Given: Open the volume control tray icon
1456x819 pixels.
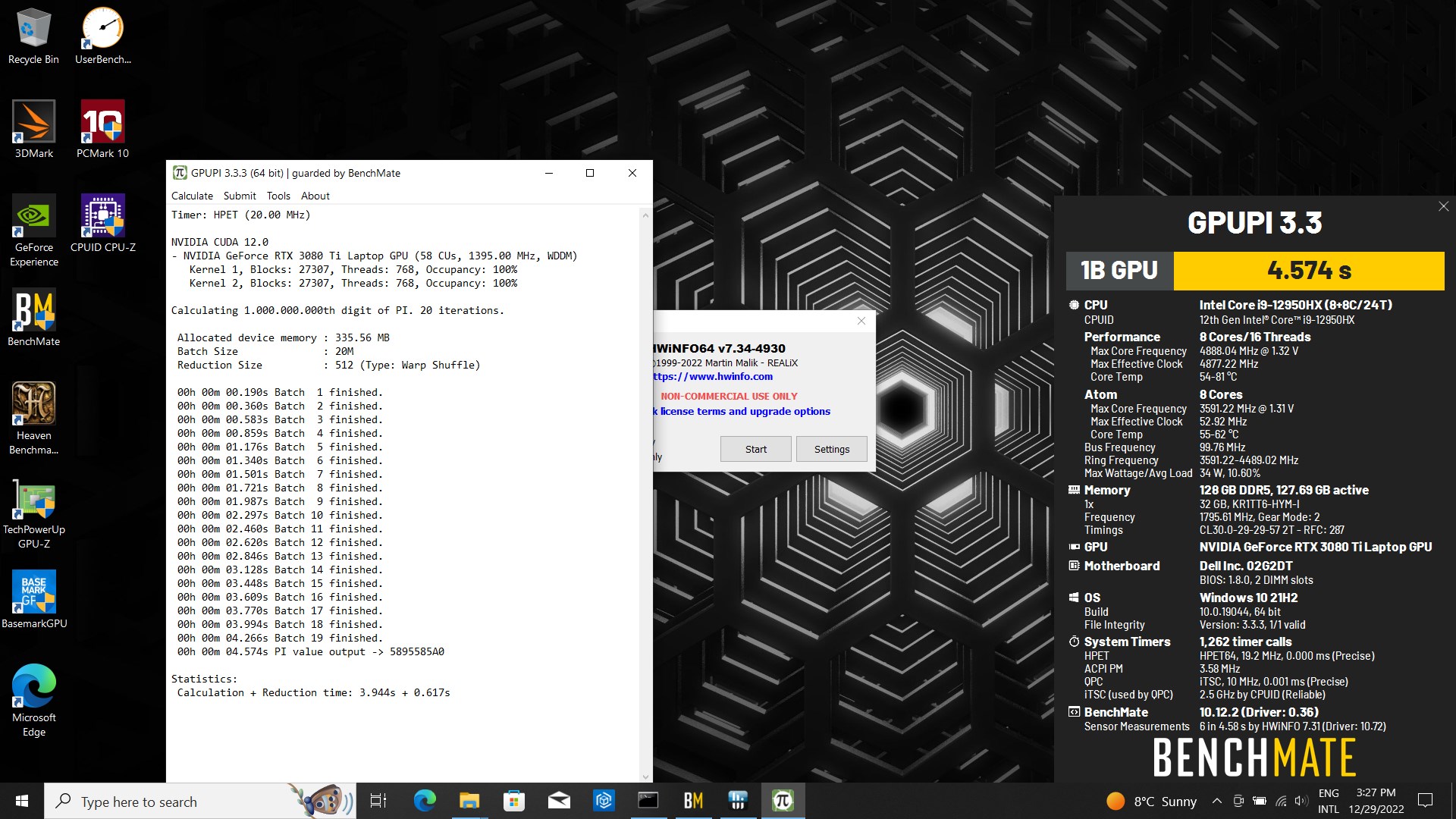Looking at the screenshot, I should (x=1301, y=801).
